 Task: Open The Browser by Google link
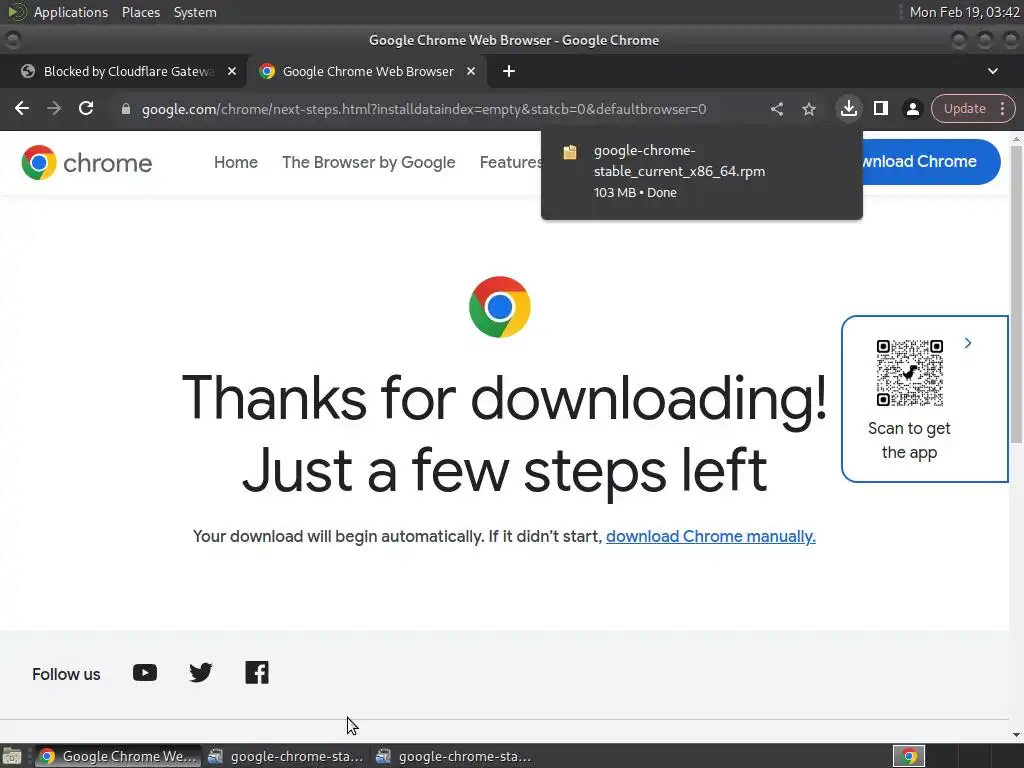pos(368,163)
